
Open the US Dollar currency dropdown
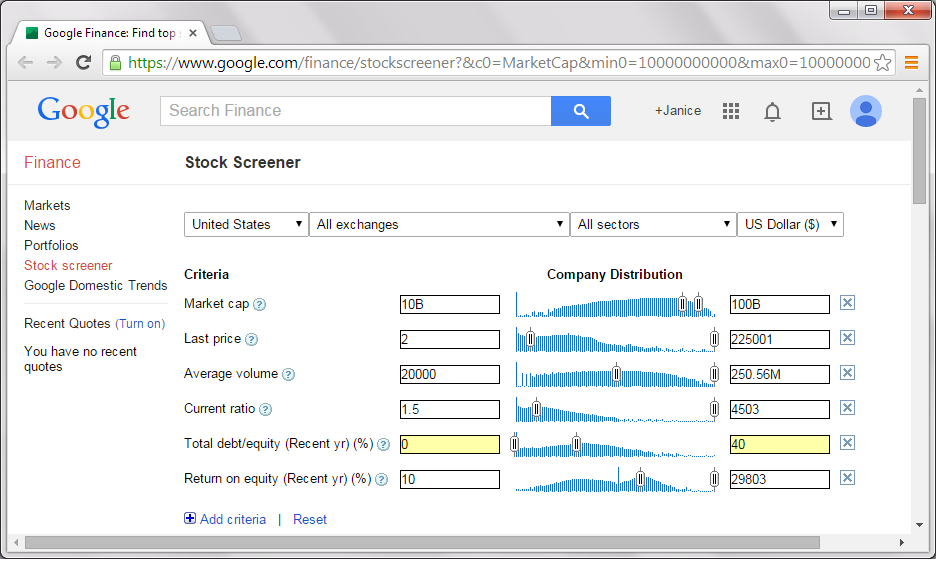click(790, 225)
